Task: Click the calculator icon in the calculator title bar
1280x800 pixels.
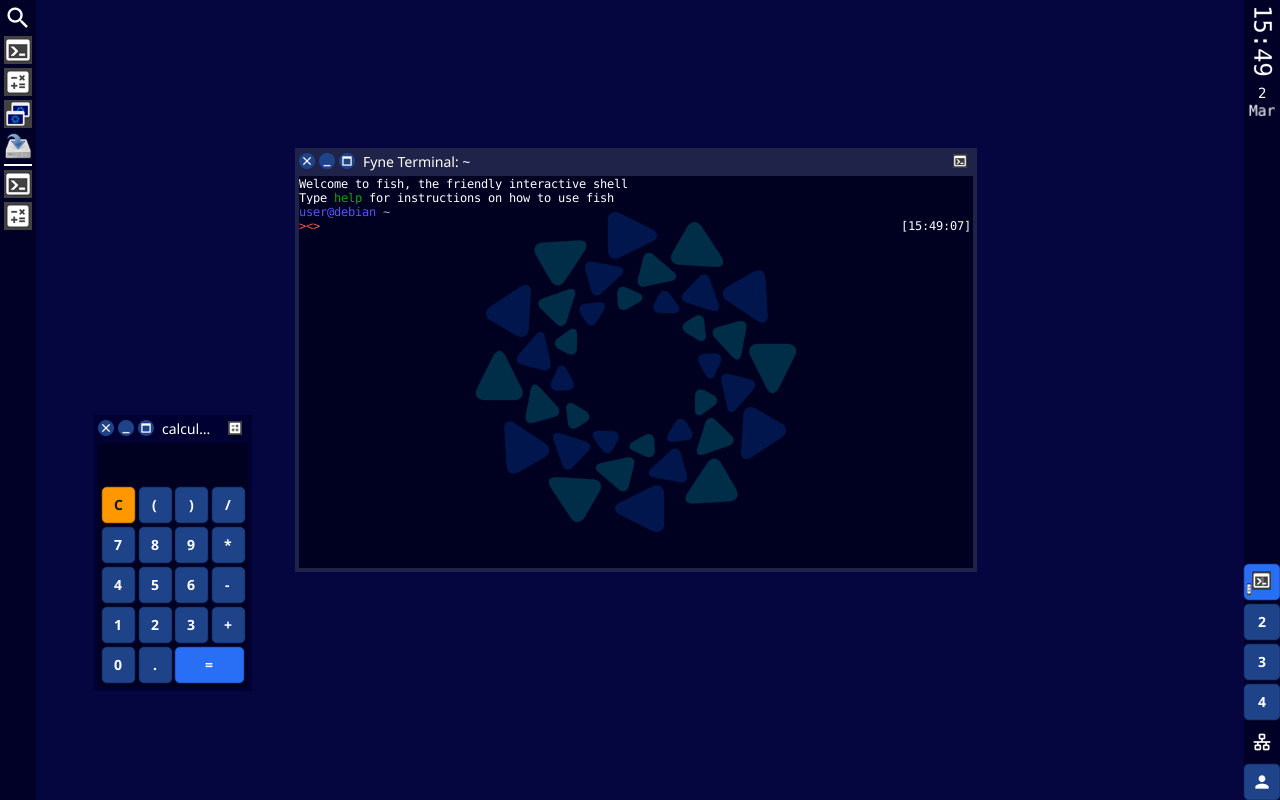Action: point(235,428)
